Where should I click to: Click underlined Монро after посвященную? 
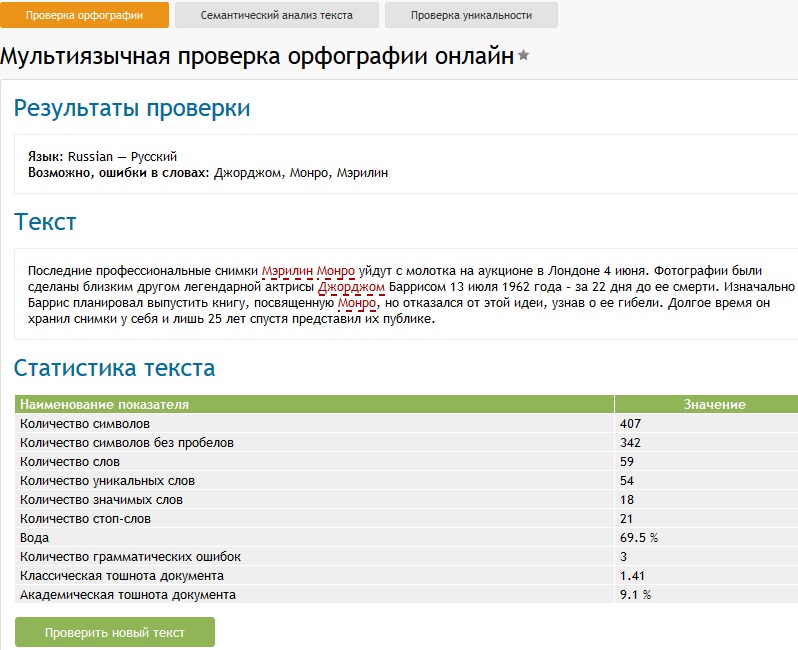pos(357,303)
